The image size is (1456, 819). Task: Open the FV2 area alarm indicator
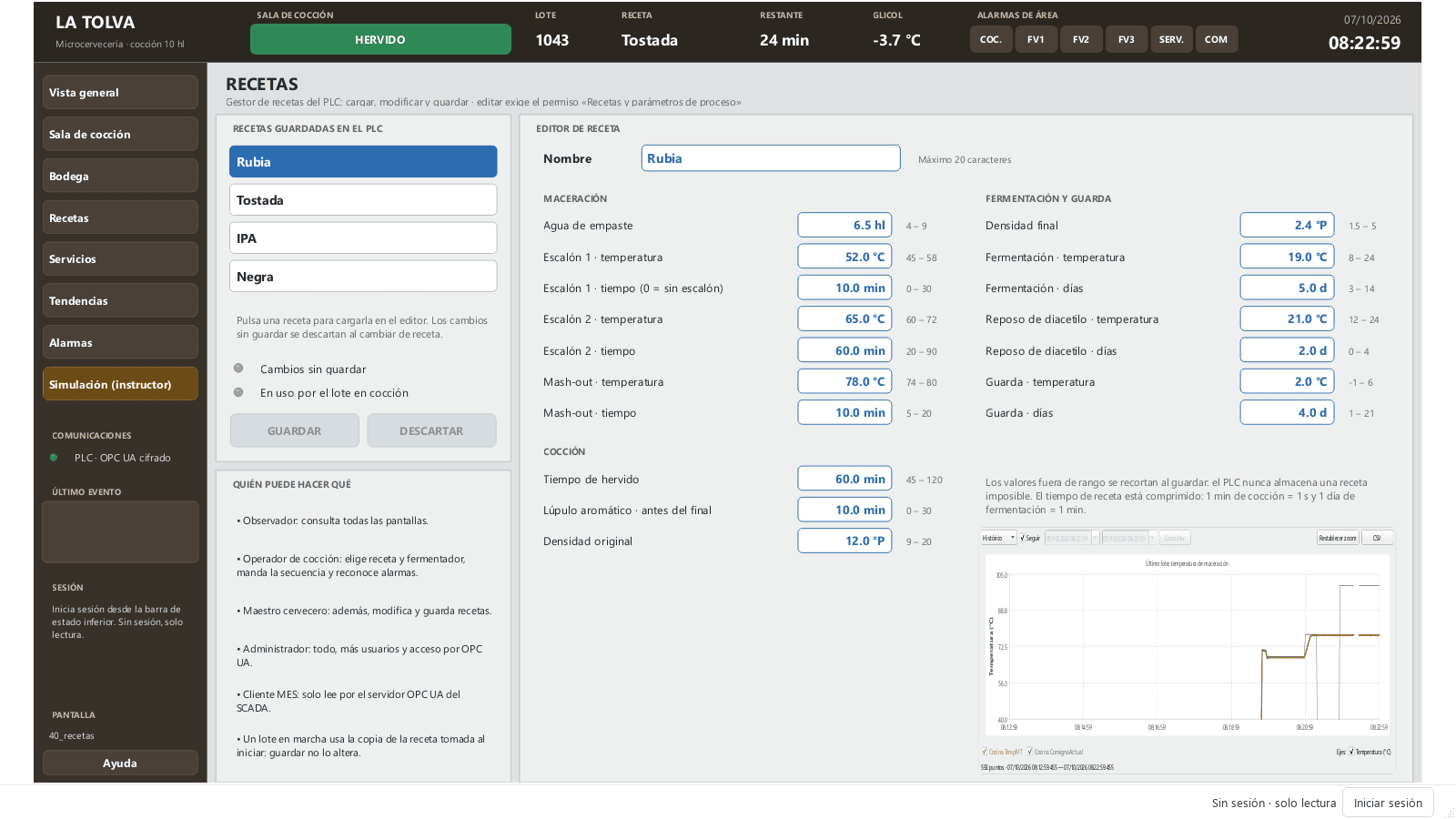pyautogui.click(x=1081, y=39)
